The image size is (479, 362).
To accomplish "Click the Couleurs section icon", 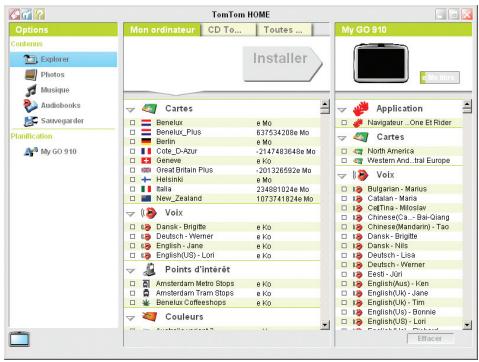I will 149,316.
